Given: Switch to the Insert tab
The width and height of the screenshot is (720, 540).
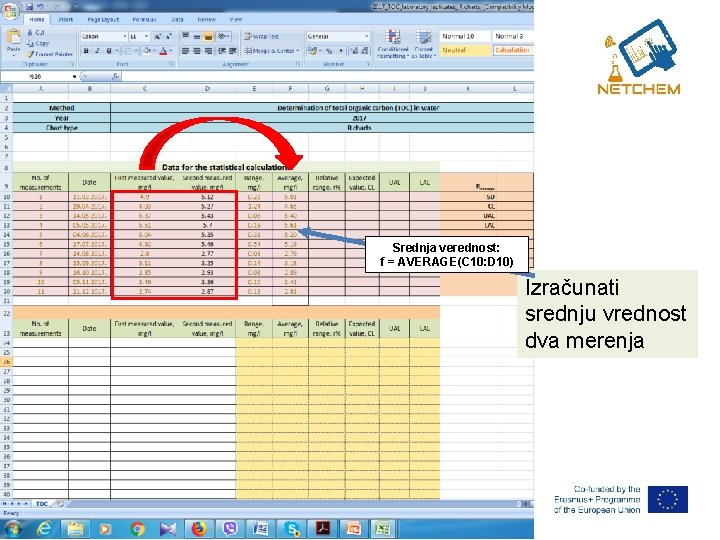Looking at the screenshot, I should 66,20.
